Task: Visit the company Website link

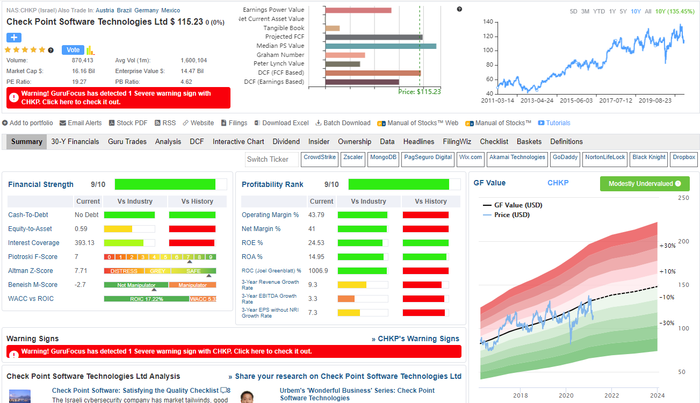Action: (198, 123)
